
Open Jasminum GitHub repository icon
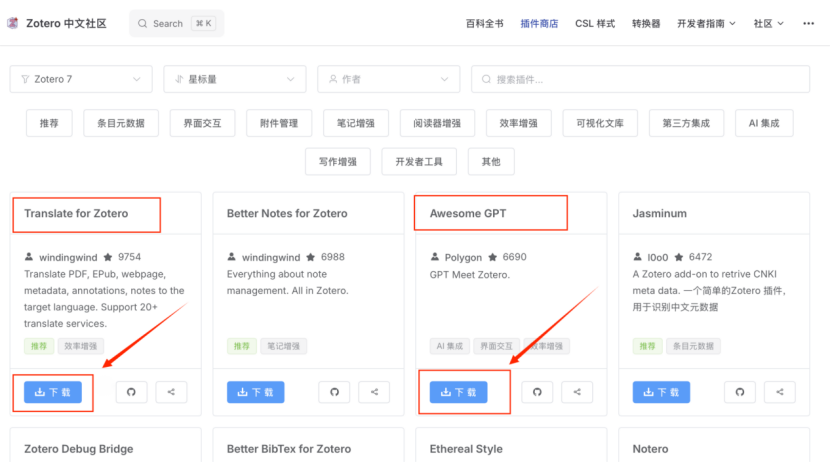[740, 392]
